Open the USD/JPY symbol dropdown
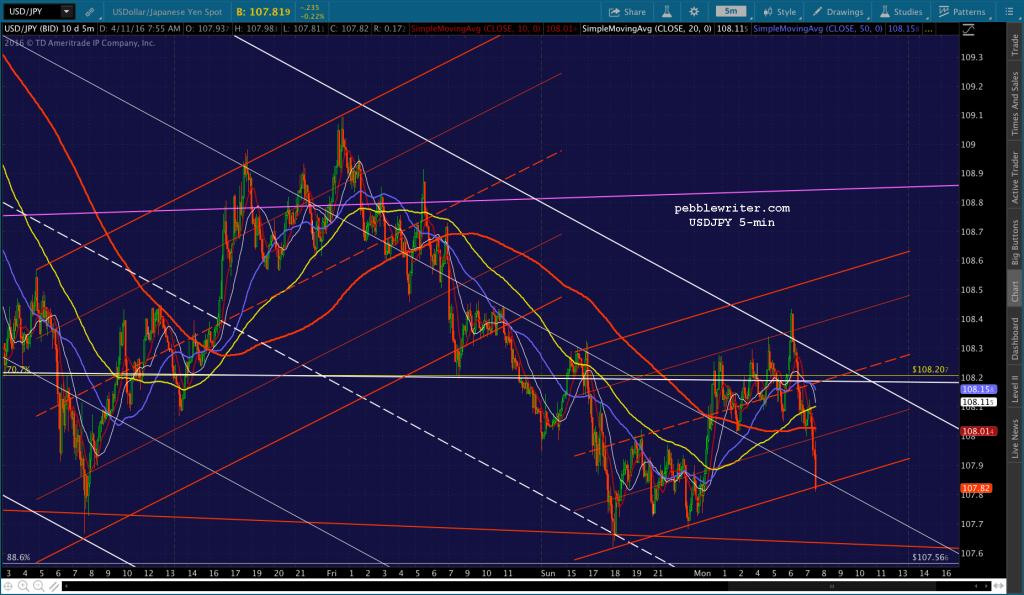This screenshot has height=595, width=1024. (x=65, y=10)
